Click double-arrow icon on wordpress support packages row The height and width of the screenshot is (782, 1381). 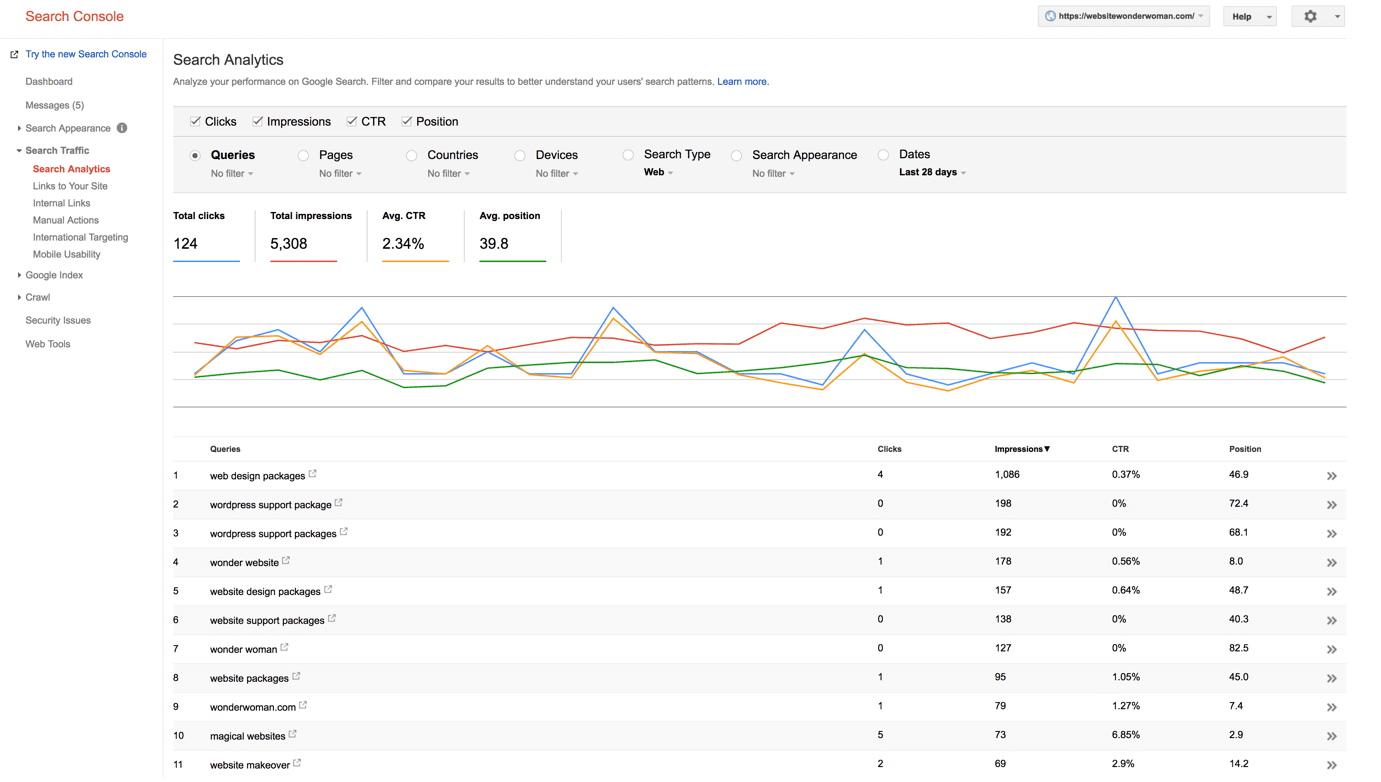pyautogui.click(x=1332, y=534)
